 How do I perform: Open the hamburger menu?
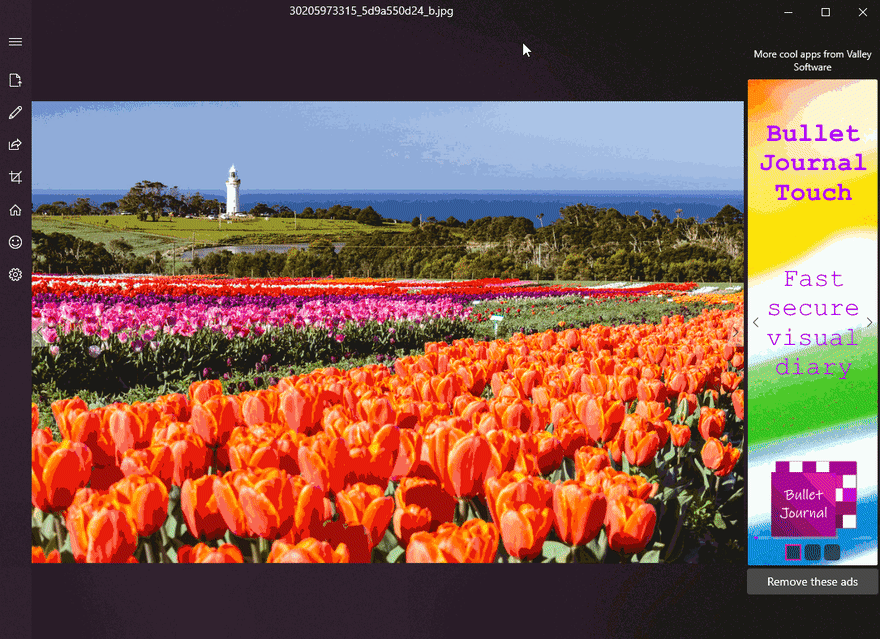click(x=15, y=42)
